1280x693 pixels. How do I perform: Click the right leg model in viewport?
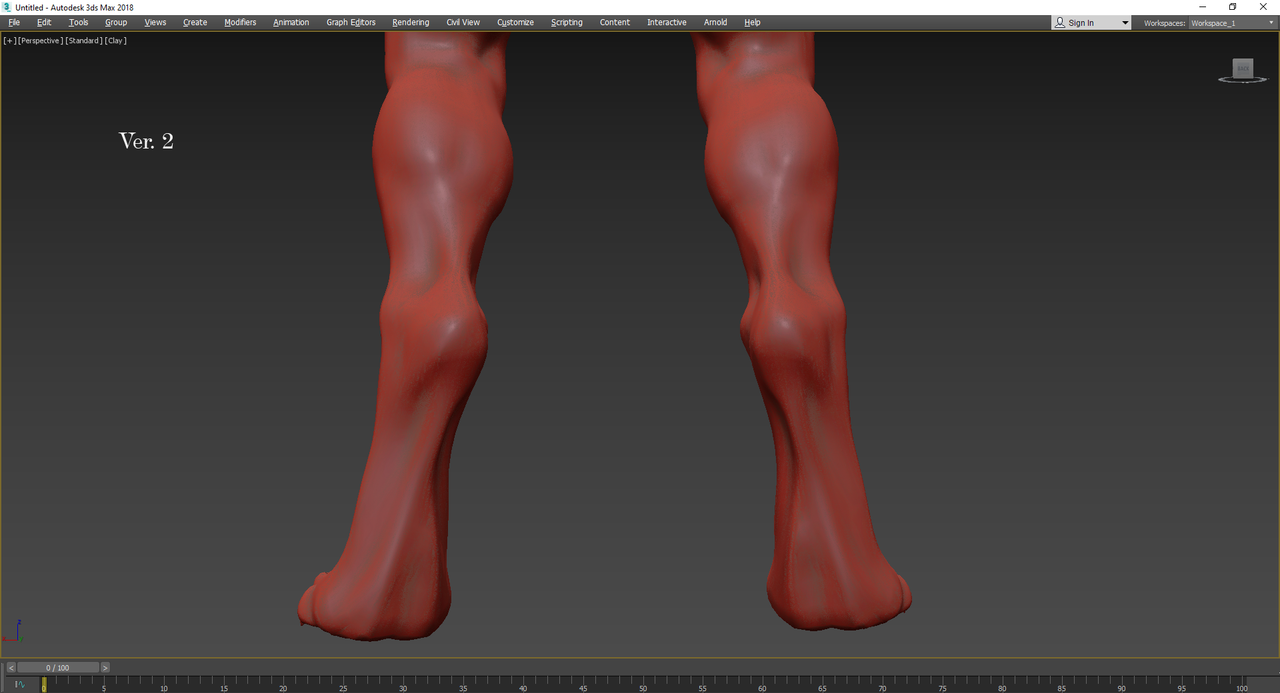(x=800, y=330)
